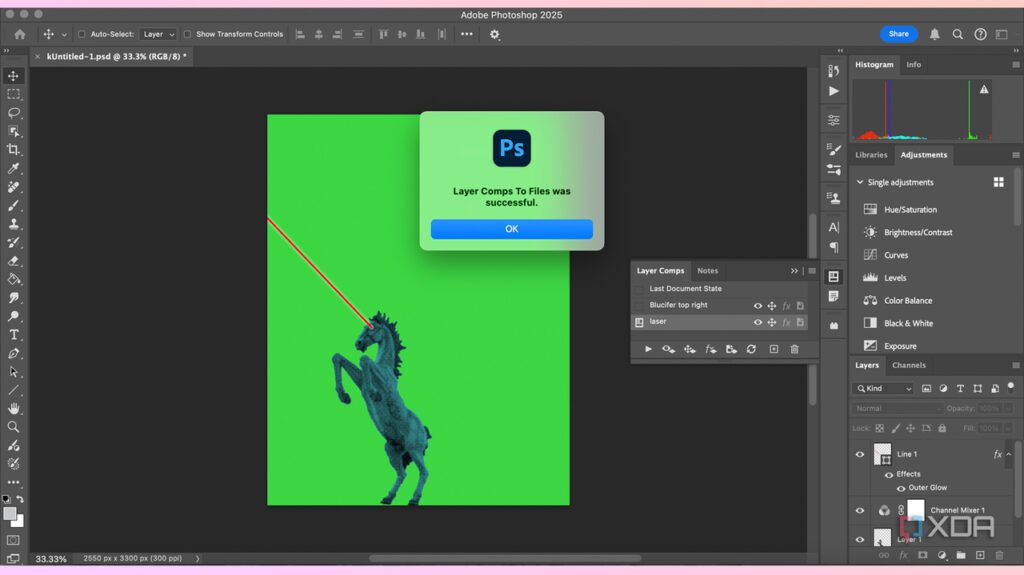Open the notifications bell
1024x575 pixels.
tap(935, 34)
